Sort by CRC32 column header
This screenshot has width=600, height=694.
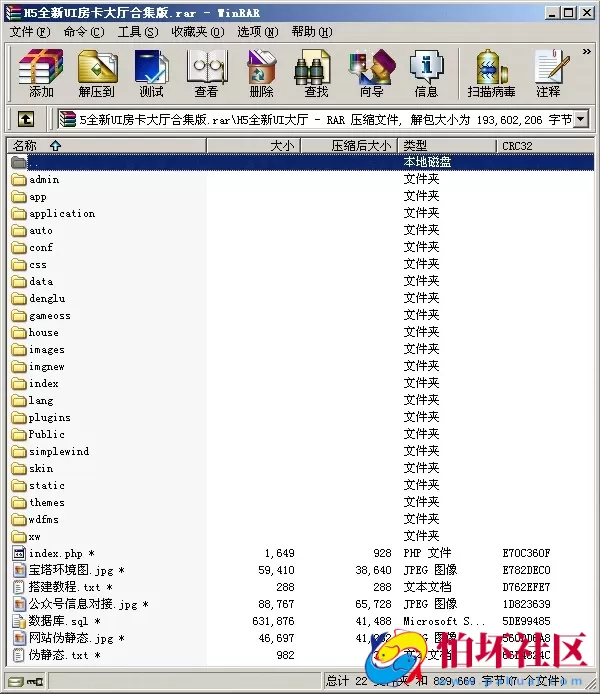click(x=545, y=146)
